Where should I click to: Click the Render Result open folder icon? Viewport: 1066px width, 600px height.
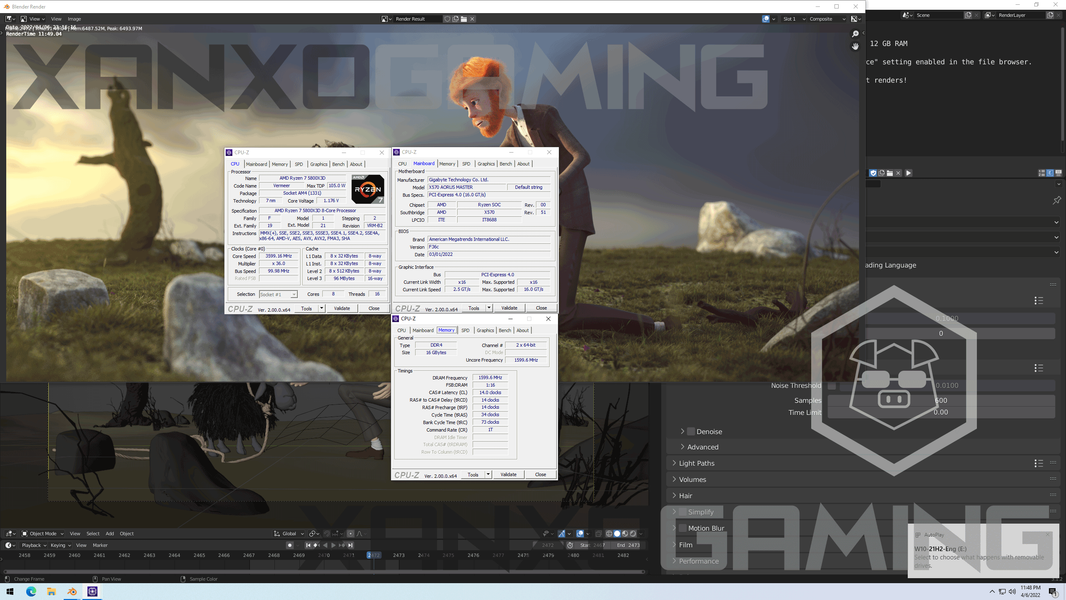[464, 19]
